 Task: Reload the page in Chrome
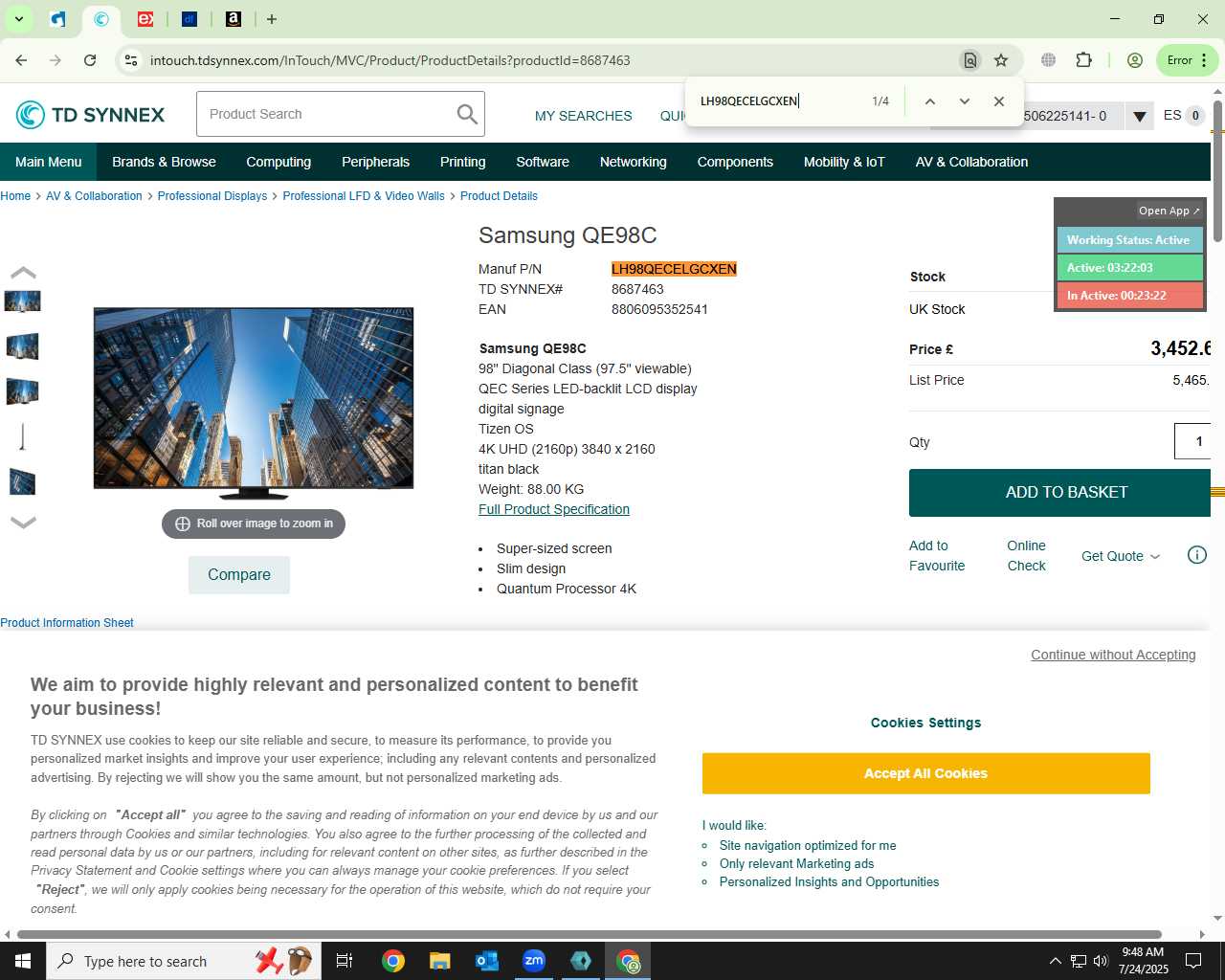point(90,60)
